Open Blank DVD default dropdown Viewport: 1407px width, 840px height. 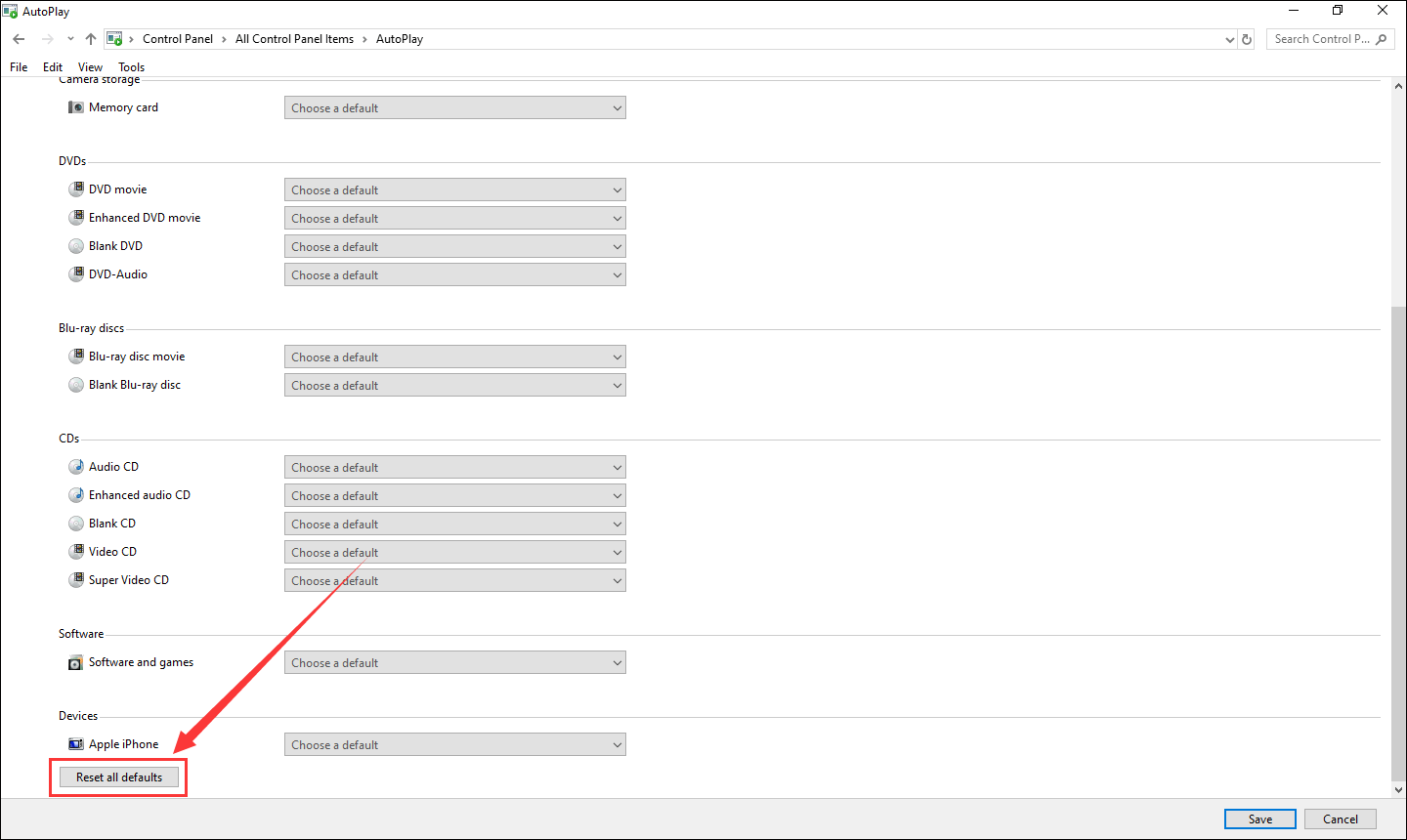tap(455, 247)
